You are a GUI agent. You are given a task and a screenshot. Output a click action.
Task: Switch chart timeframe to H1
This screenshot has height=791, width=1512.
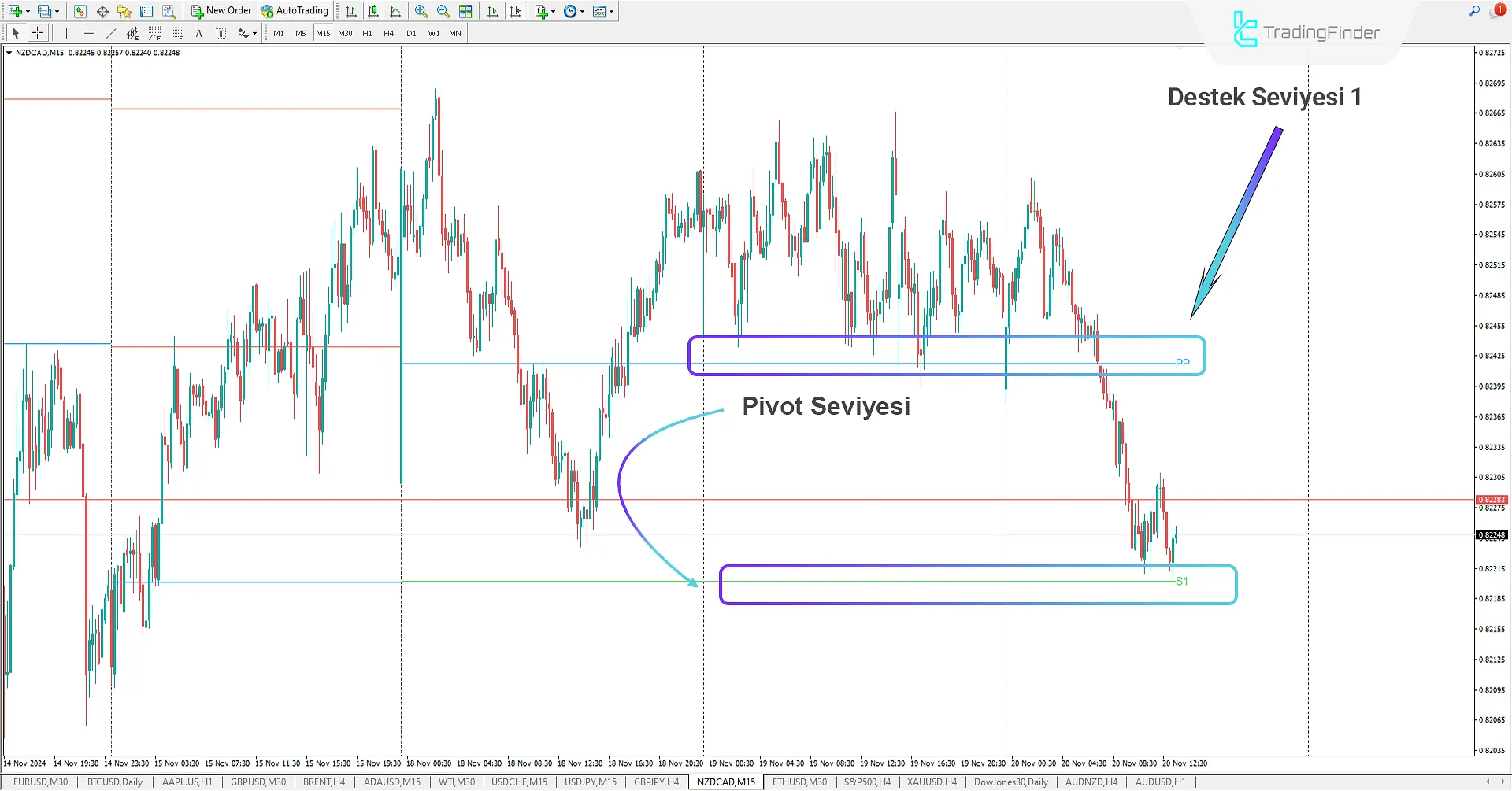pos(367,33)
